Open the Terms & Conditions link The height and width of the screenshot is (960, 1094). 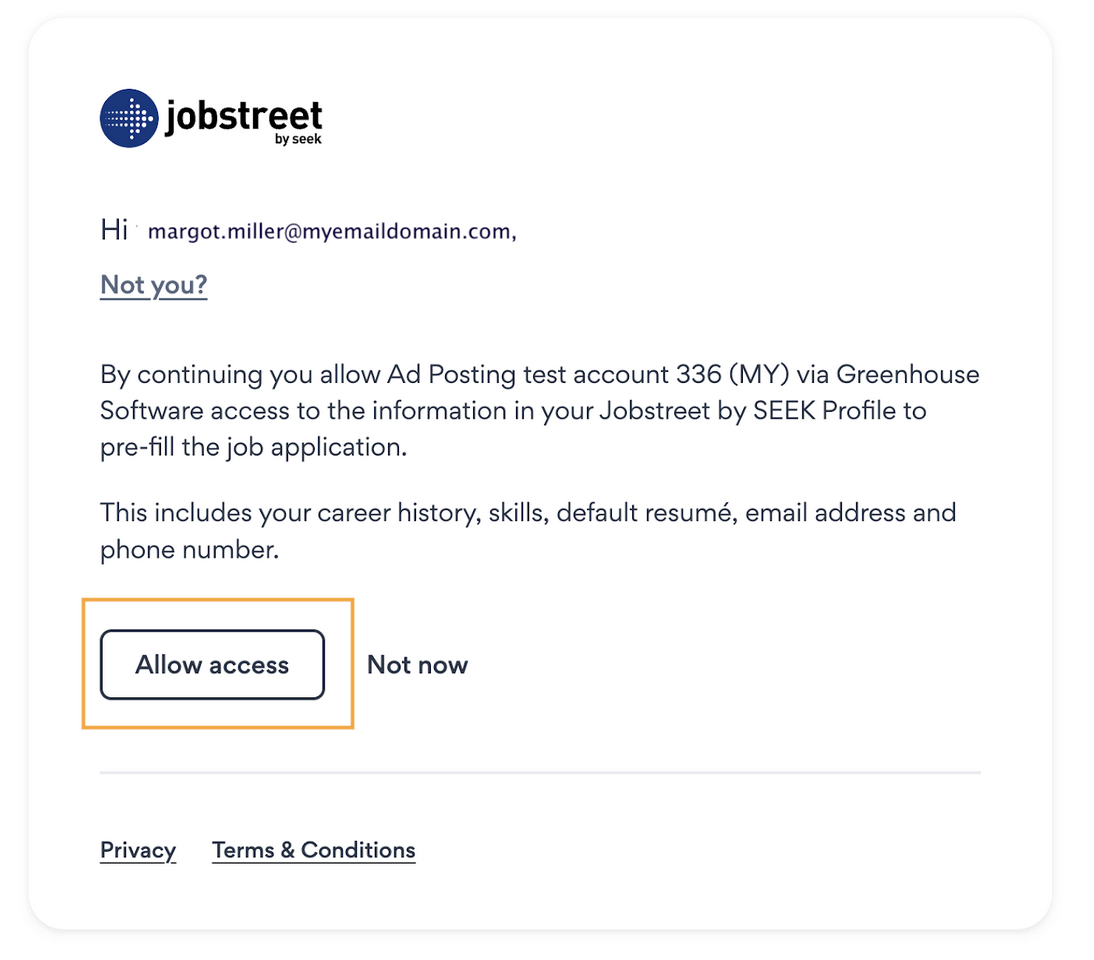tap(314, 851)
